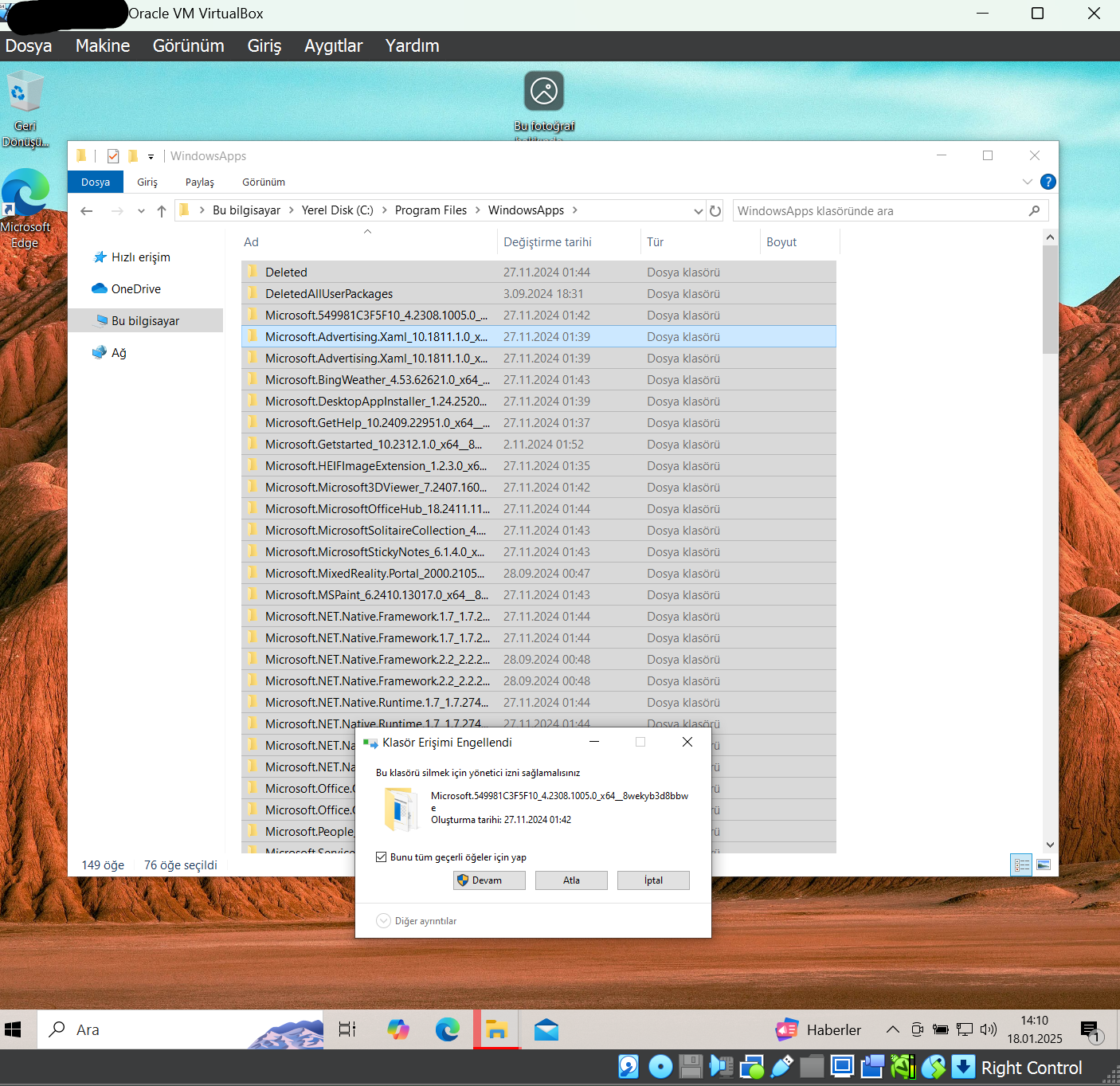Open Mail app on the taskbar
Viewport: 1120px width, 1086px height.
click(546, 1029)
